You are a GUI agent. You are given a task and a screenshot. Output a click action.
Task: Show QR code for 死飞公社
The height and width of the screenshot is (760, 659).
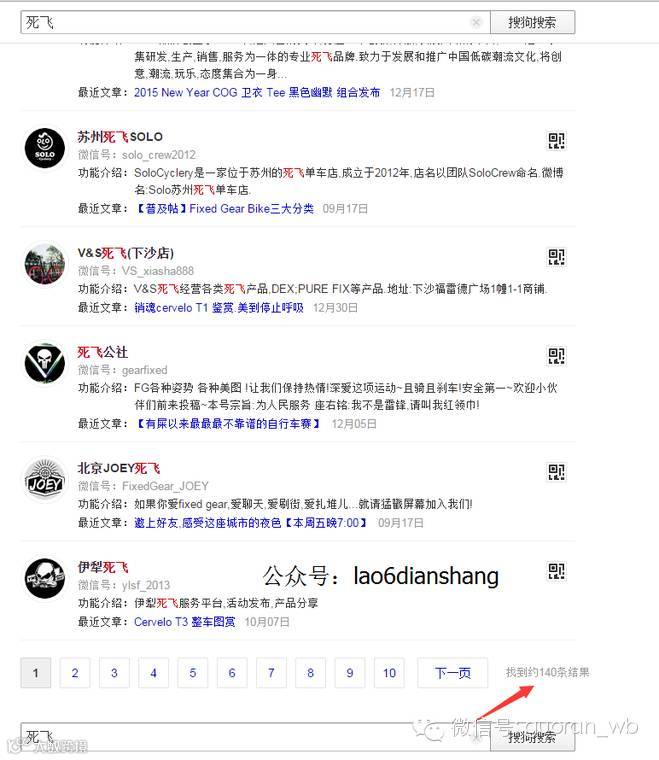point(556,356)
